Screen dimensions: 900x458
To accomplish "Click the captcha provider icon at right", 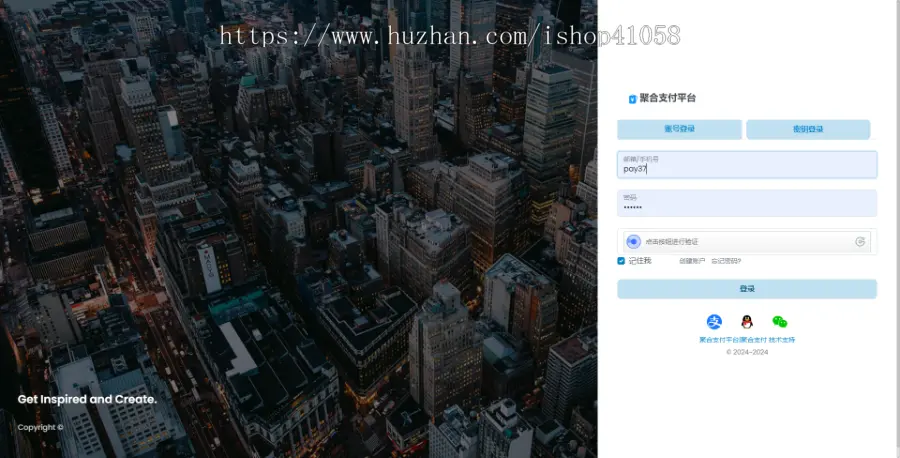I will coord(860,241).
